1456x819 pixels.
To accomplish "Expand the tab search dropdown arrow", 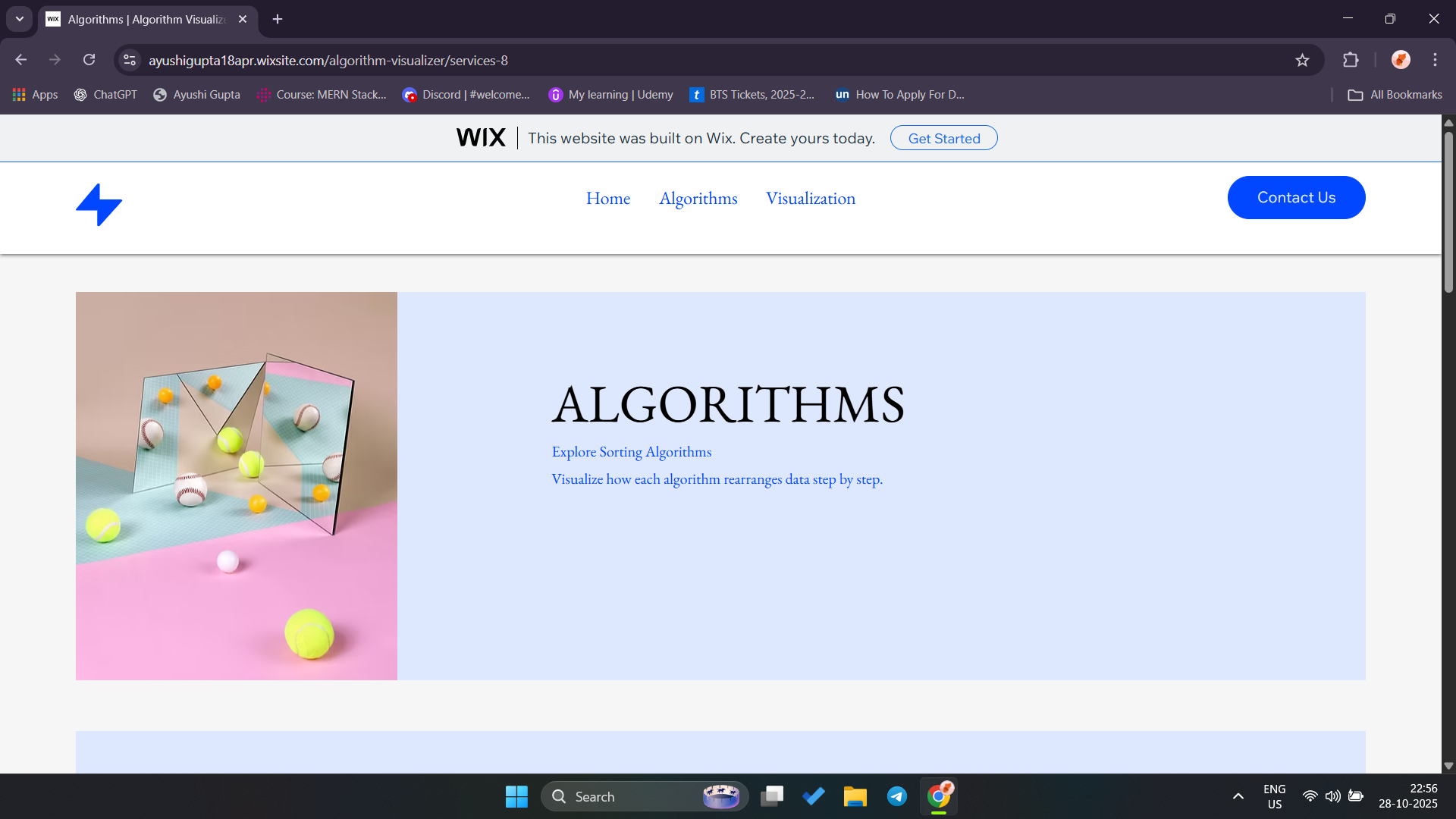I will (20, 19).
